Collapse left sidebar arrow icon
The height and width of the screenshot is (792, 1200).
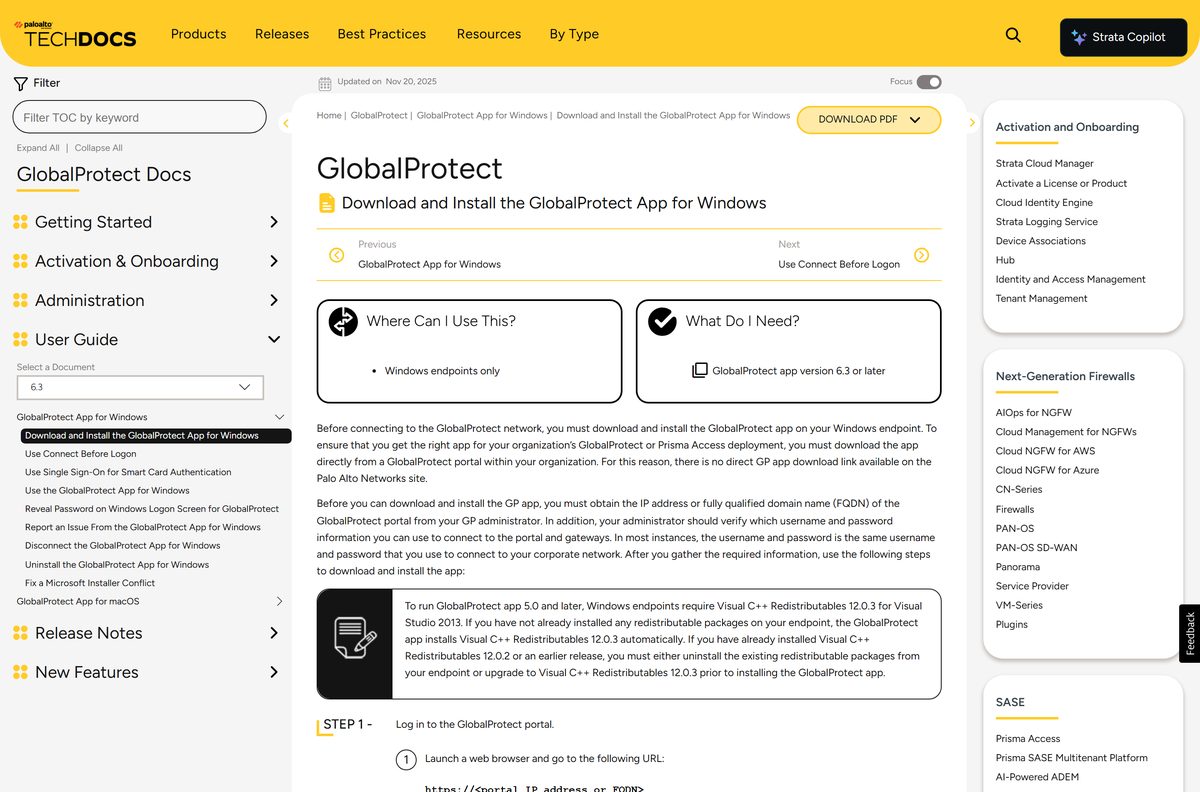coord(285,123)
